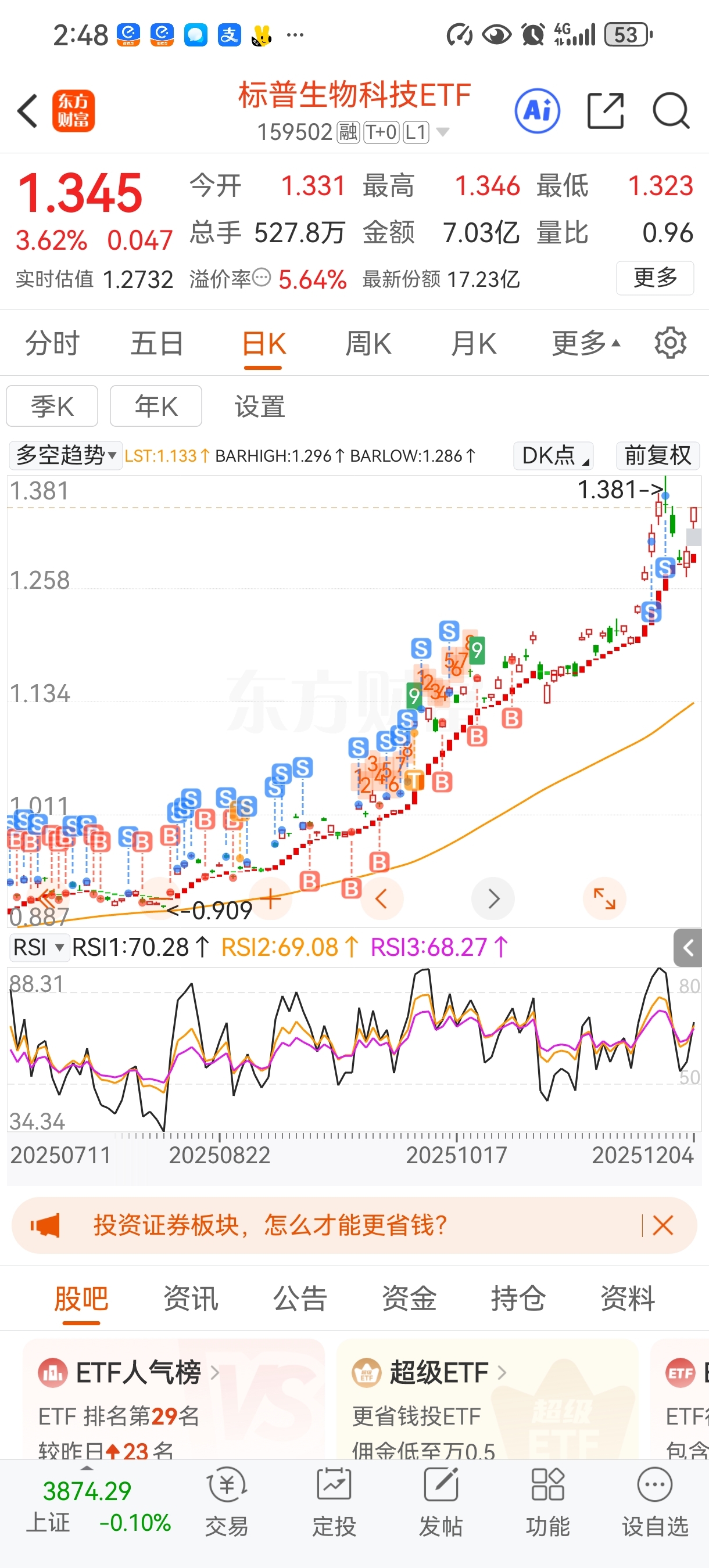Open the 资讯 tab
This screenshot has width=709, height=1568.
(x=191, y=1298)
